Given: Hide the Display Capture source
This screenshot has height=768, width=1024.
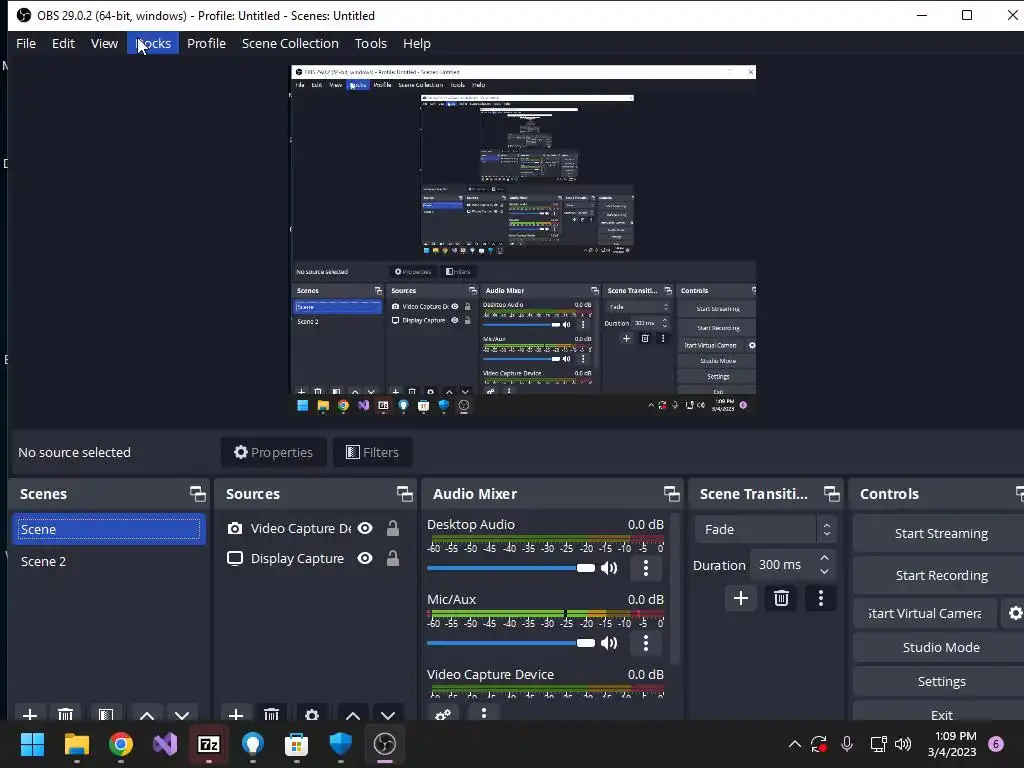Looking at the screenshot, I should click(365, 558).
